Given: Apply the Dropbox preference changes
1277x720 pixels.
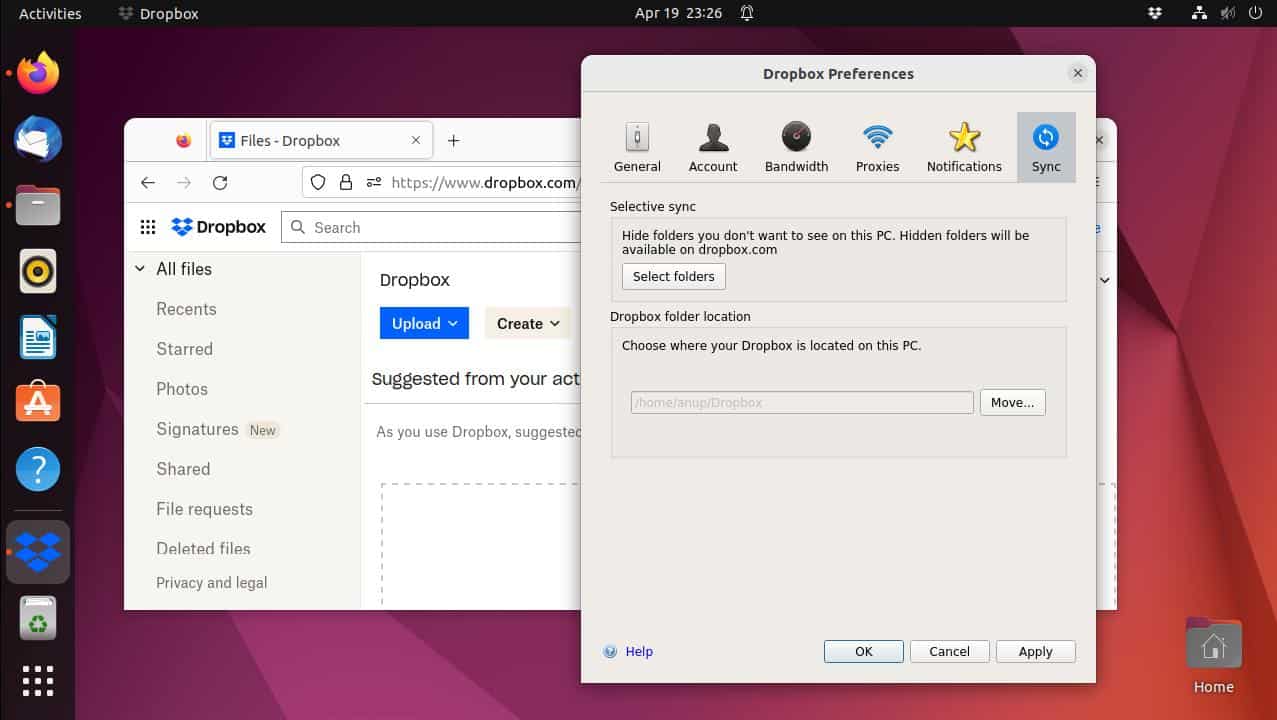Looking at the screenshot, I should click(x=1035, y=651).
